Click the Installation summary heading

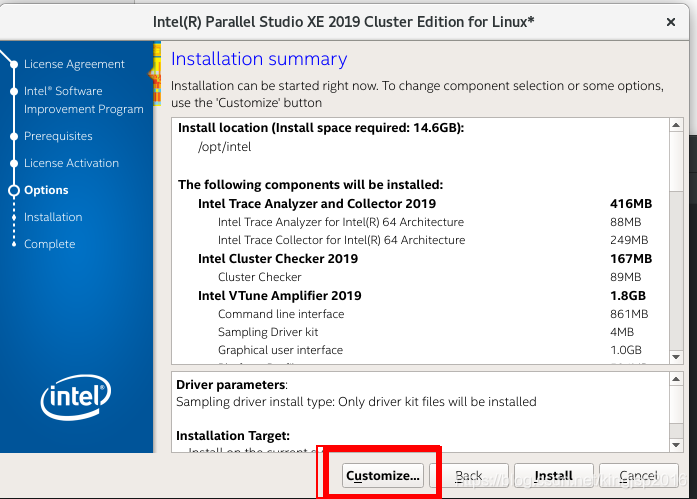click(259, 59)
